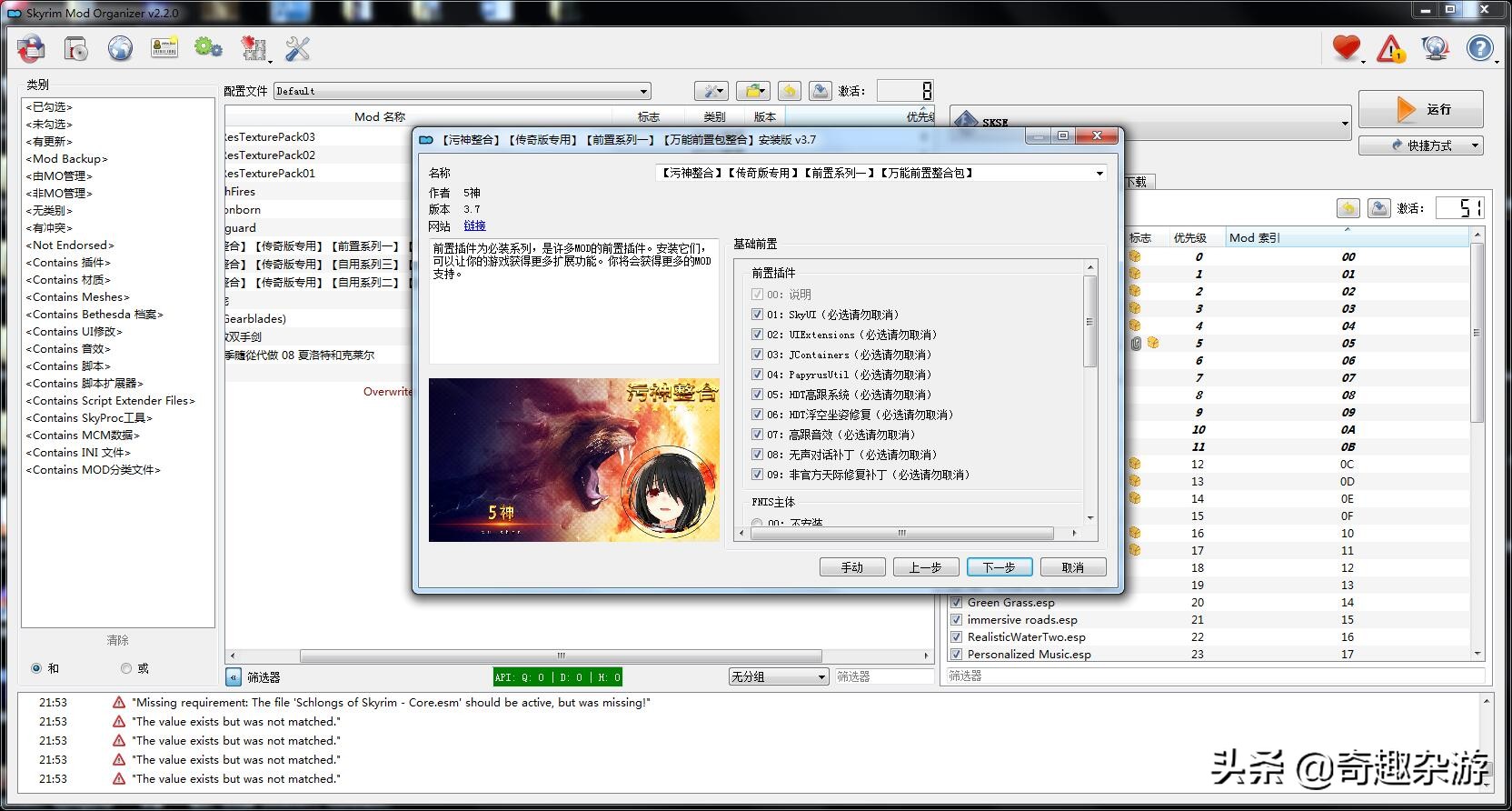Click box flag icon on plugin row 12
Viewport: 1512px width, 811px height.
[x=1135, y=464]
